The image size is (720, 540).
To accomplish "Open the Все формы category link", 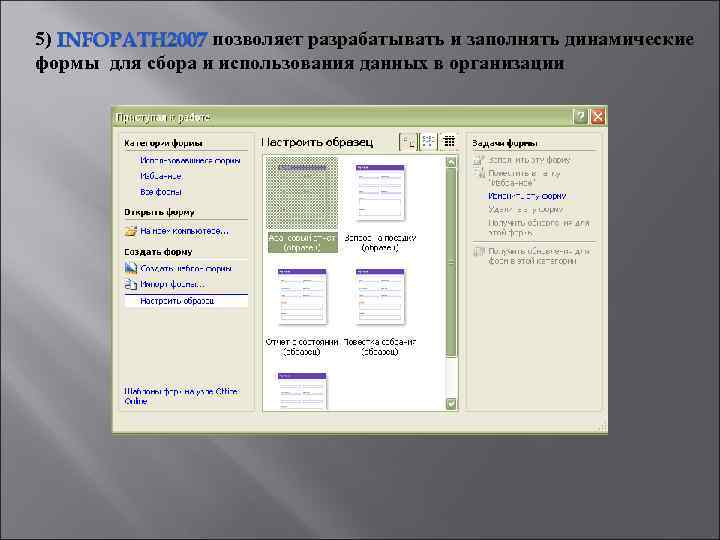I will pyautogui.click(x=161, y=192).
